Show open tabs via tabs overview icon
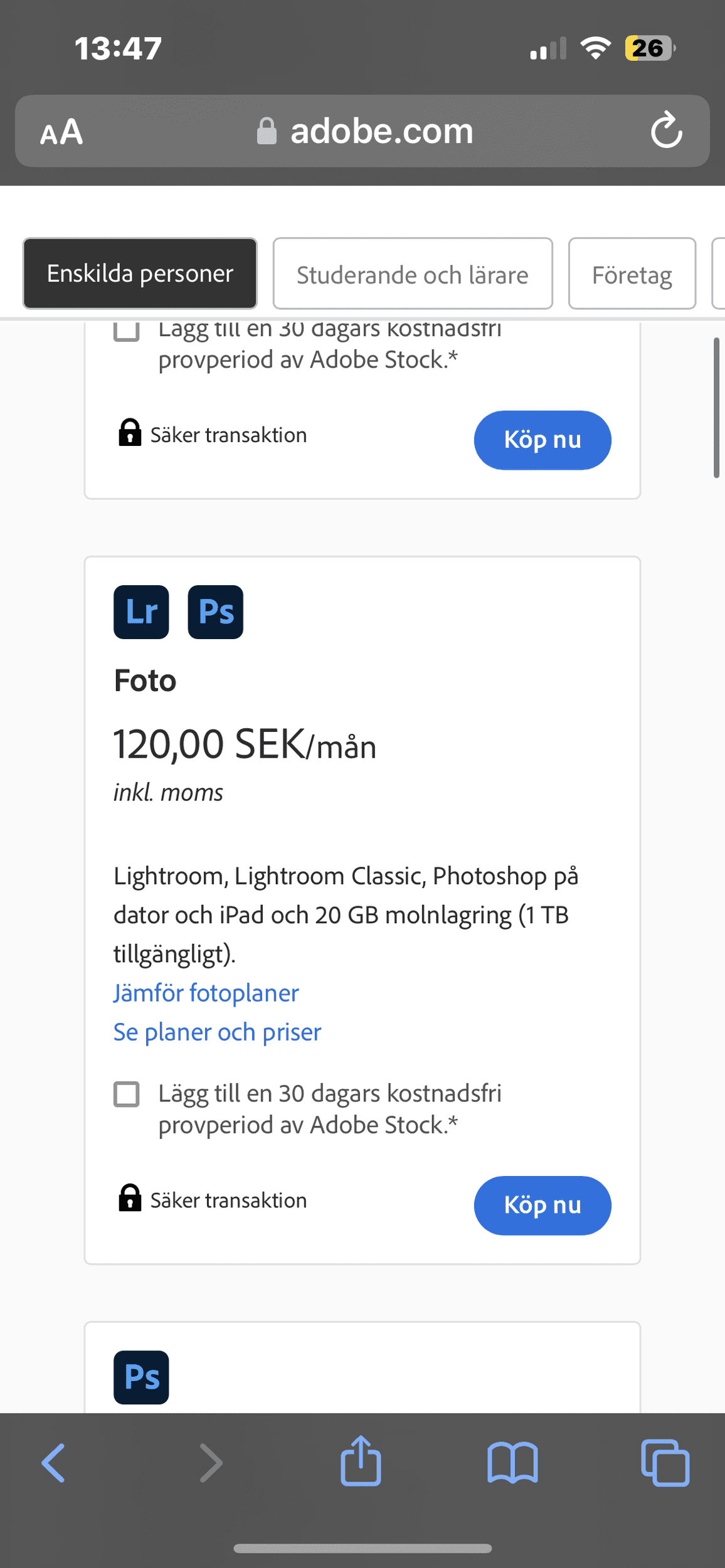 [665, 1463]
